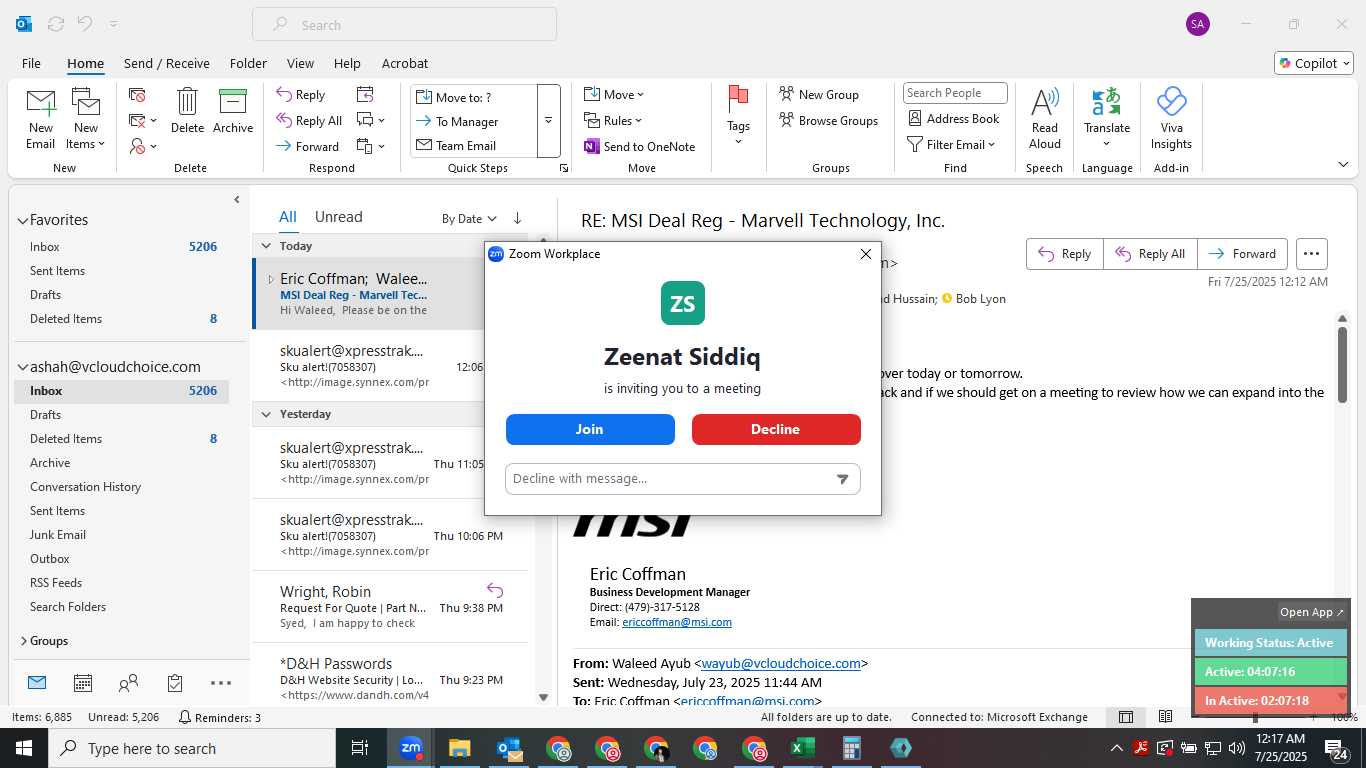Click the Ignore conversation icon

pos(137,95)
